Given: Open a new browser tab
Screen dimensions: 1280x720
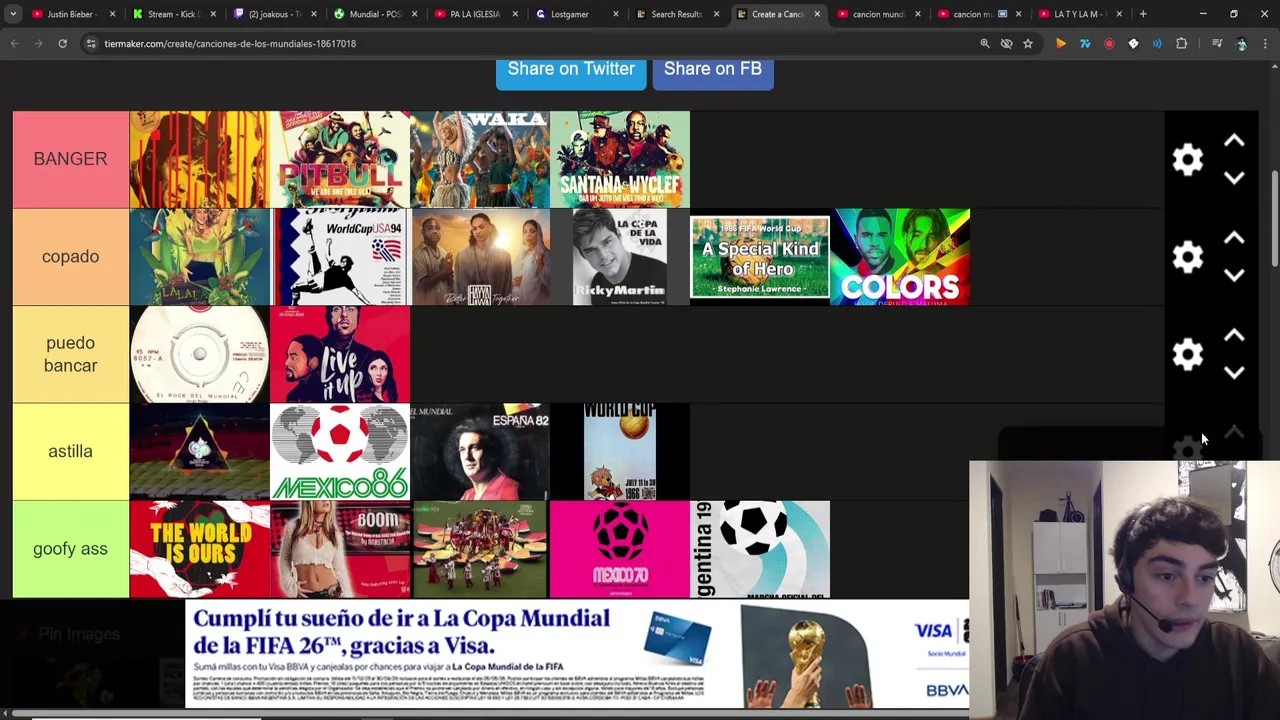Looking at the screenshot, I should tap(1143, 14).
